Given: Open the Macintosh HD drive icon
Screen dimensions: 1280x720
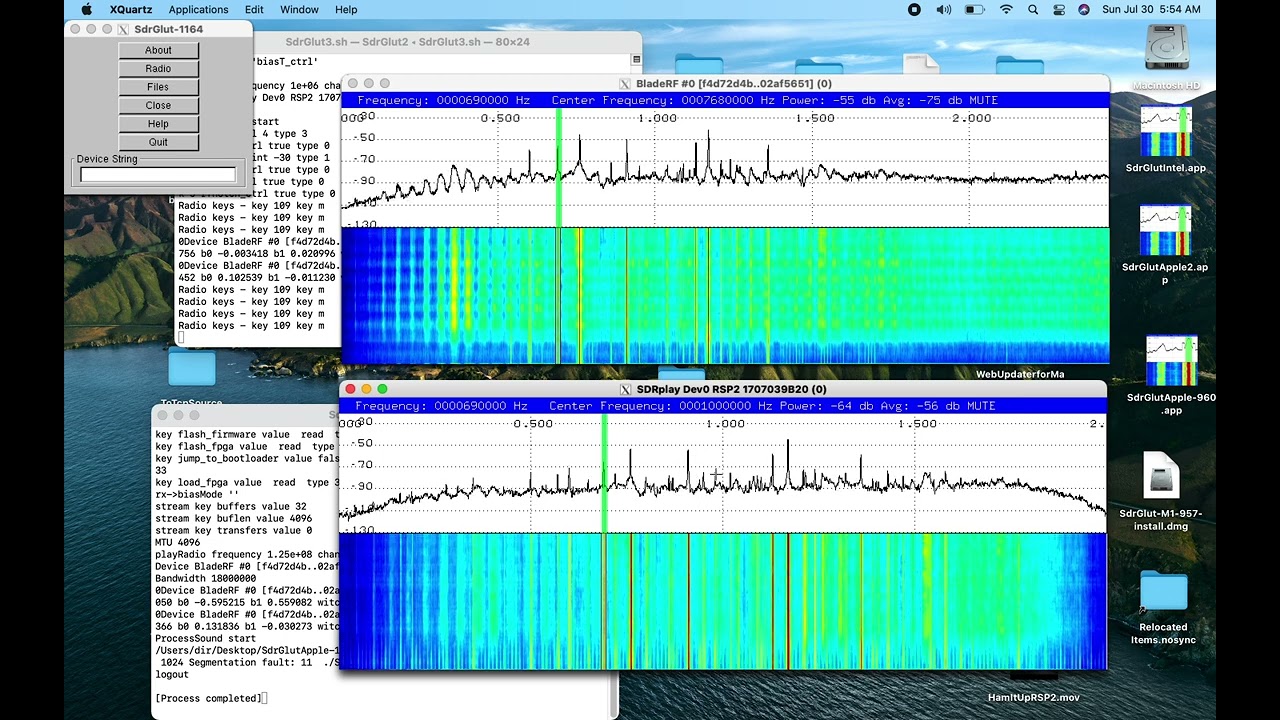Looking at the screenshot, I should coord(1166,49).
